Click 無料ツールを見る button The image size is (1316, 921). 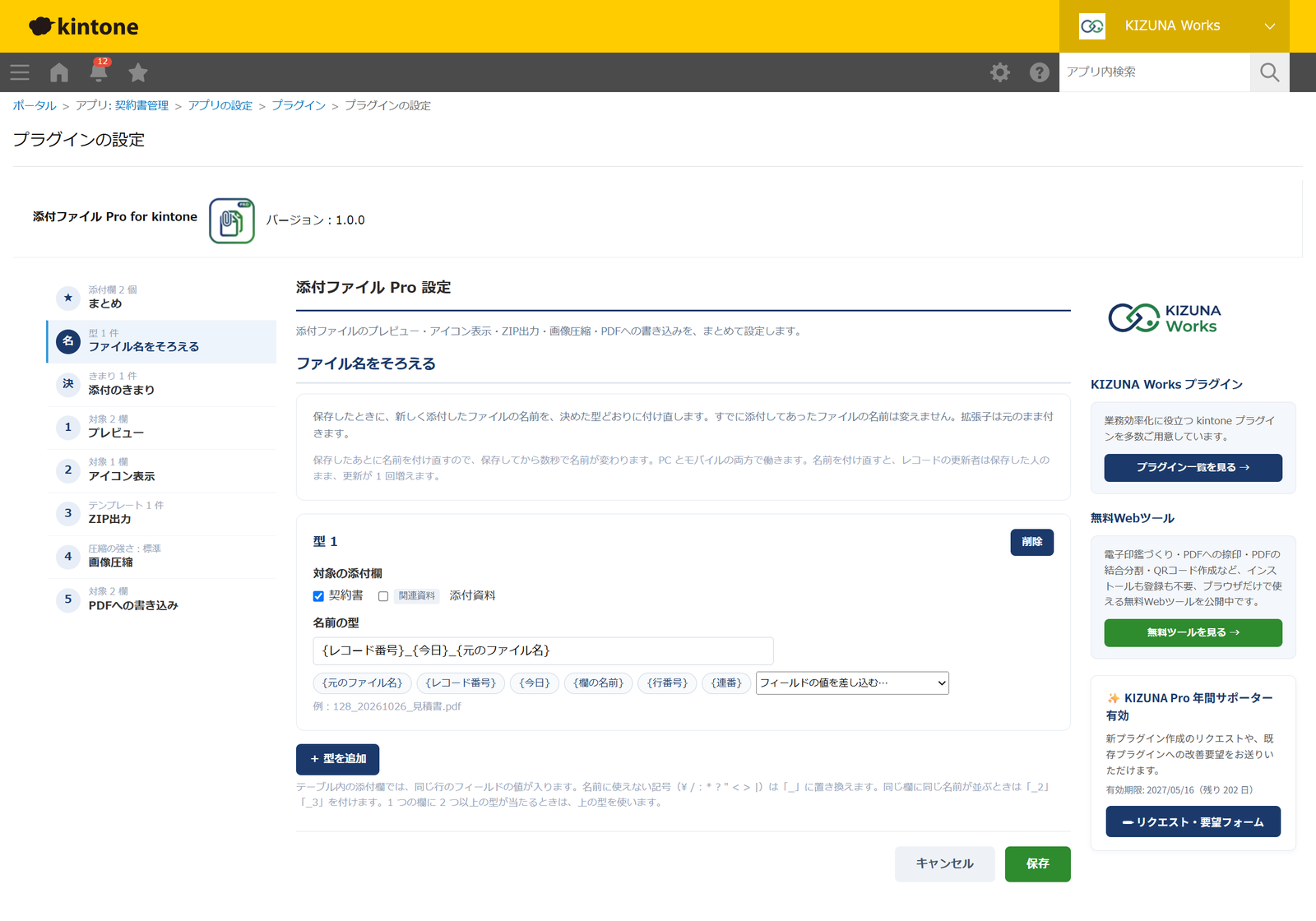(x=1193, y=633)
